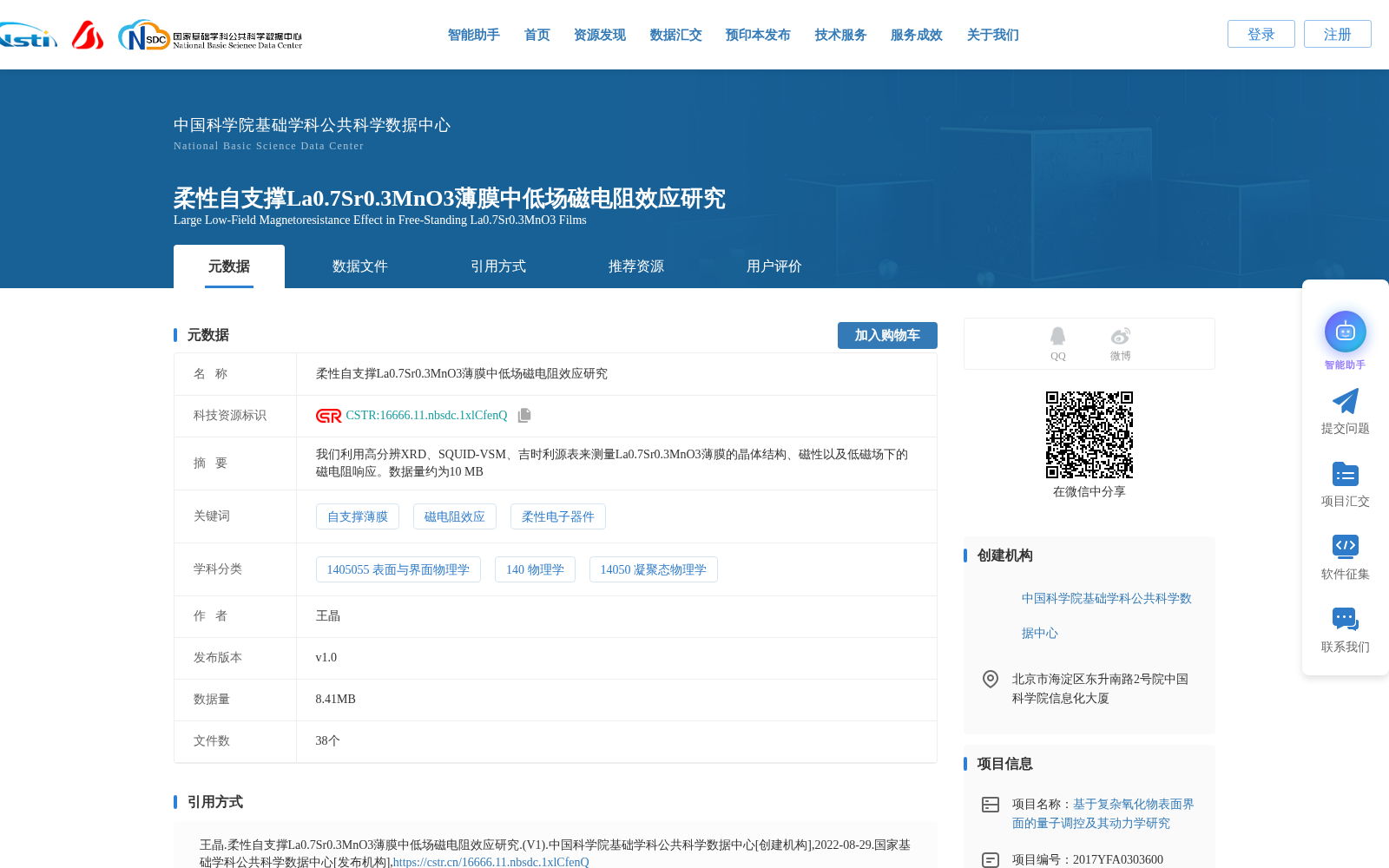The height and width of the screenshot is (868, 1389).
Task: Open the 服务成效 menu item
Action: (916, 35)
